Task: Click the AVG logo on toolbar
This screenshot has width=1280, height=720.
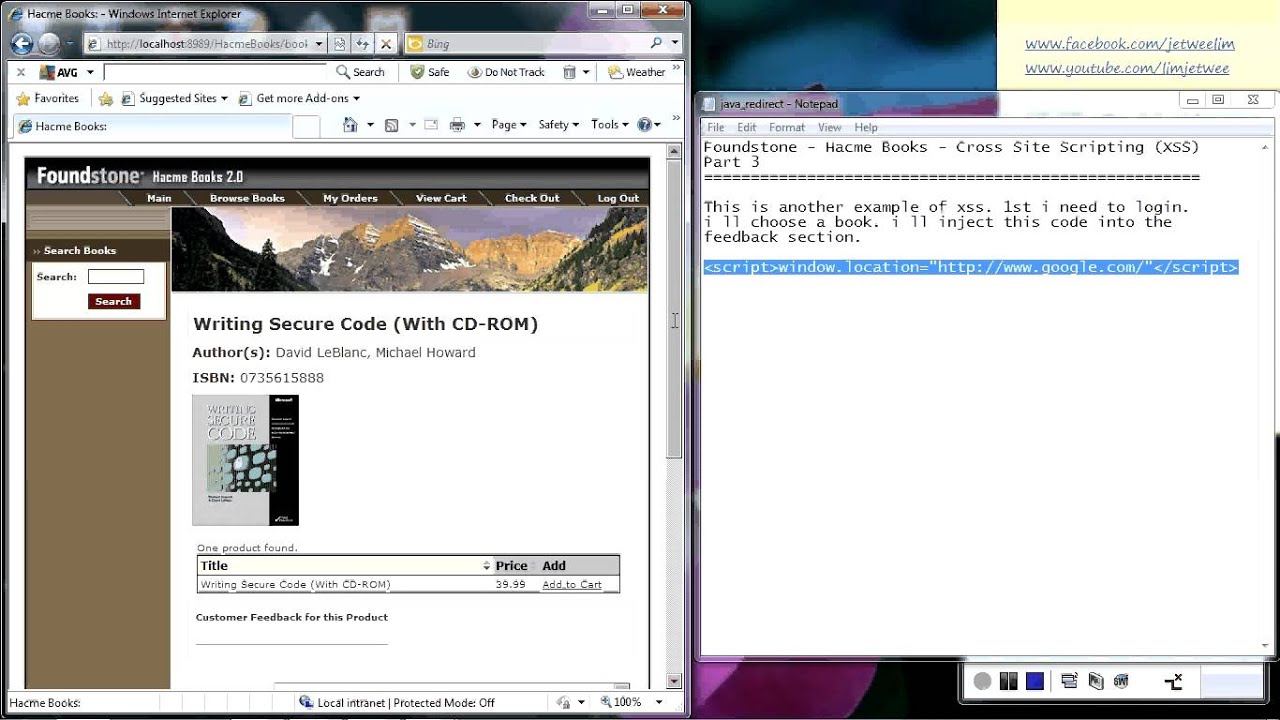Action: (x=58, y=72)
